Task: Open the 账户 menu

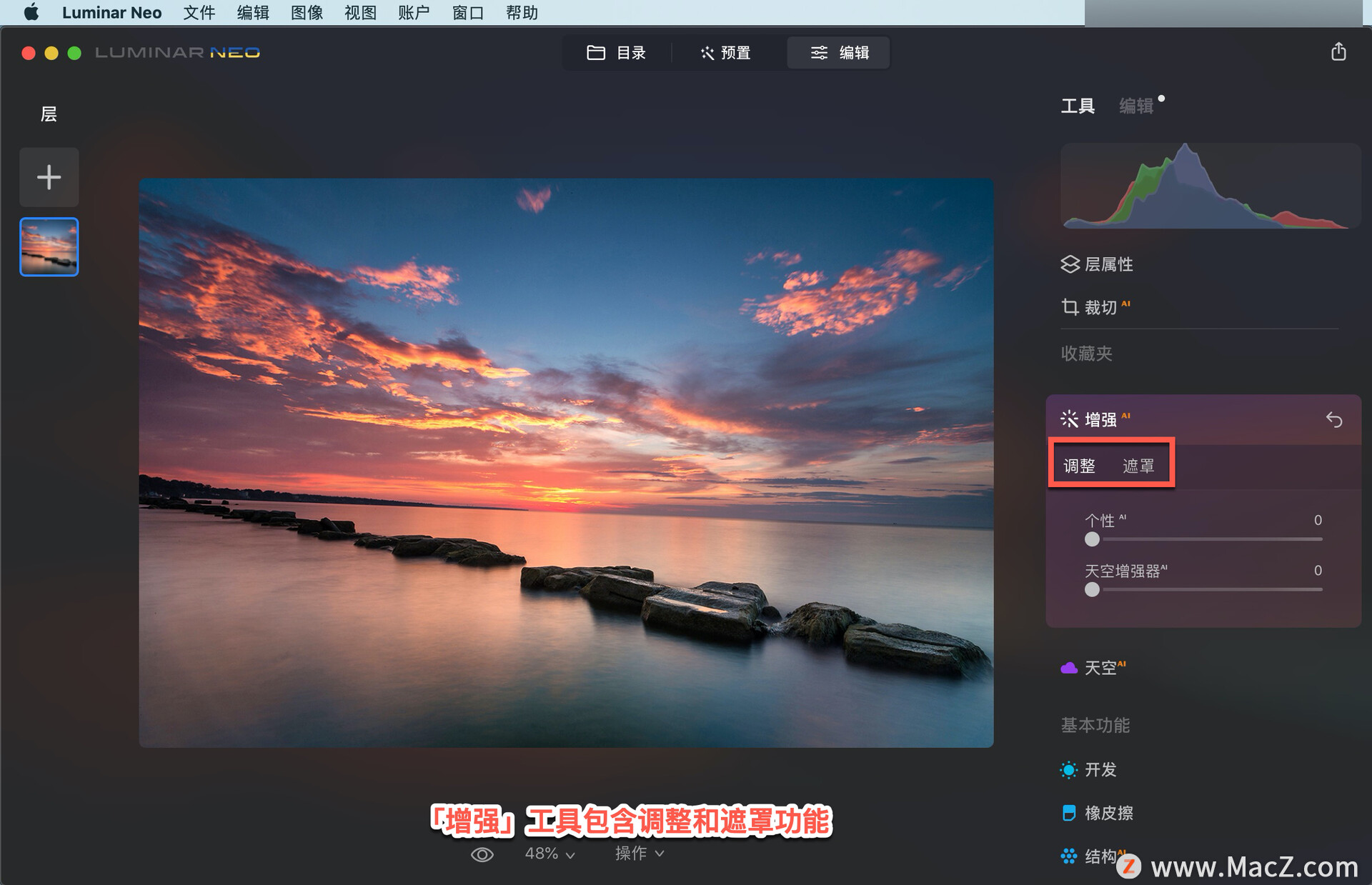Action: (x=414, y=12)
